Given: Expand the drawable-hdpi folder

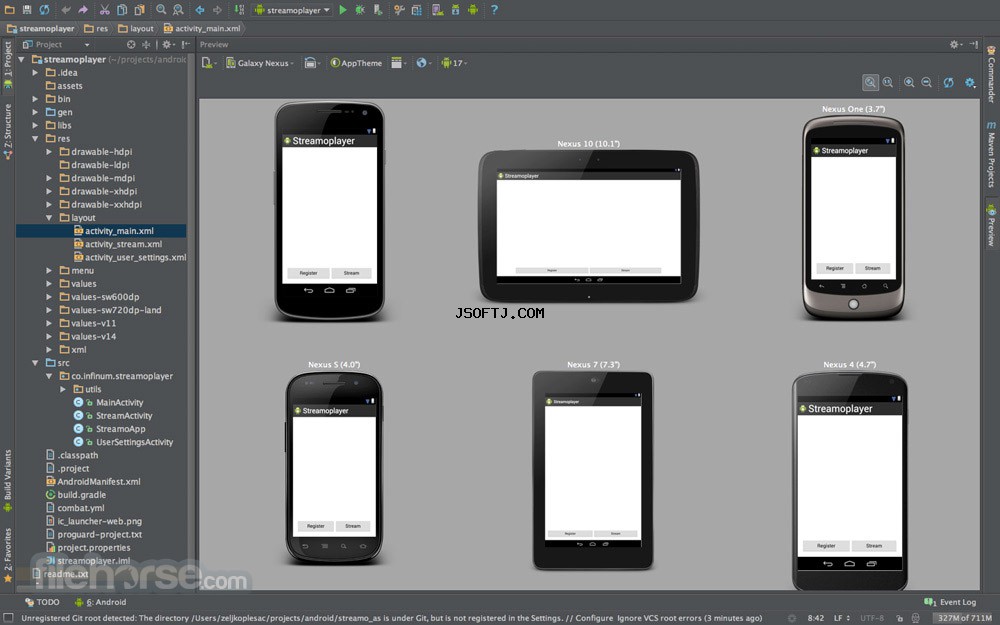Looking at the screenshot, I should pyautogui.click(x=49, y=152).
